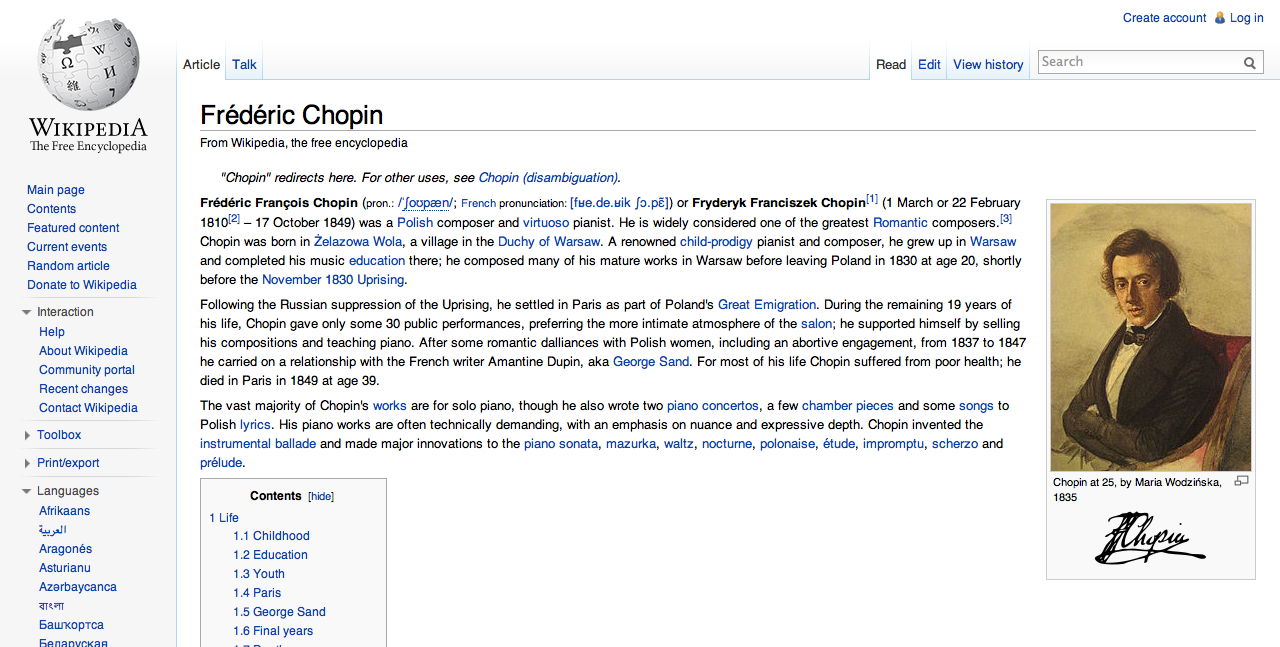Image resolution: width=1280 pixels, height=647 pixels.
Task: Open the Edit tab
Action: point(929,64)
